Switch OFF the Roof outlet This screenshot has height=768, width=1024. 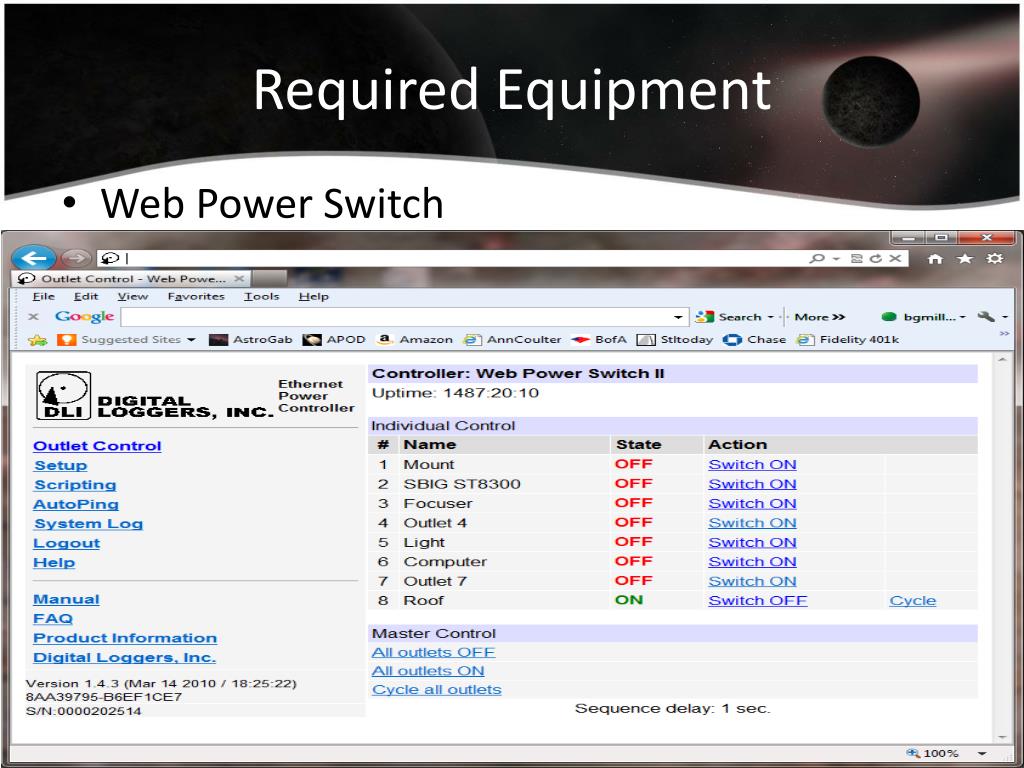tap(758, 600)
